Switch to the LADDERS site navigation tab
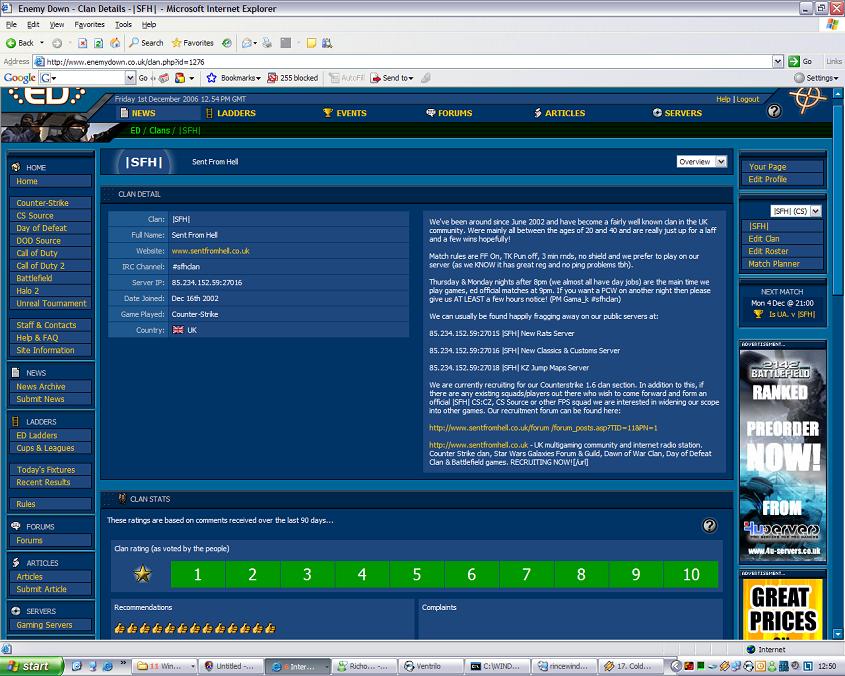The image size is (845, 676). coord(231,113)
